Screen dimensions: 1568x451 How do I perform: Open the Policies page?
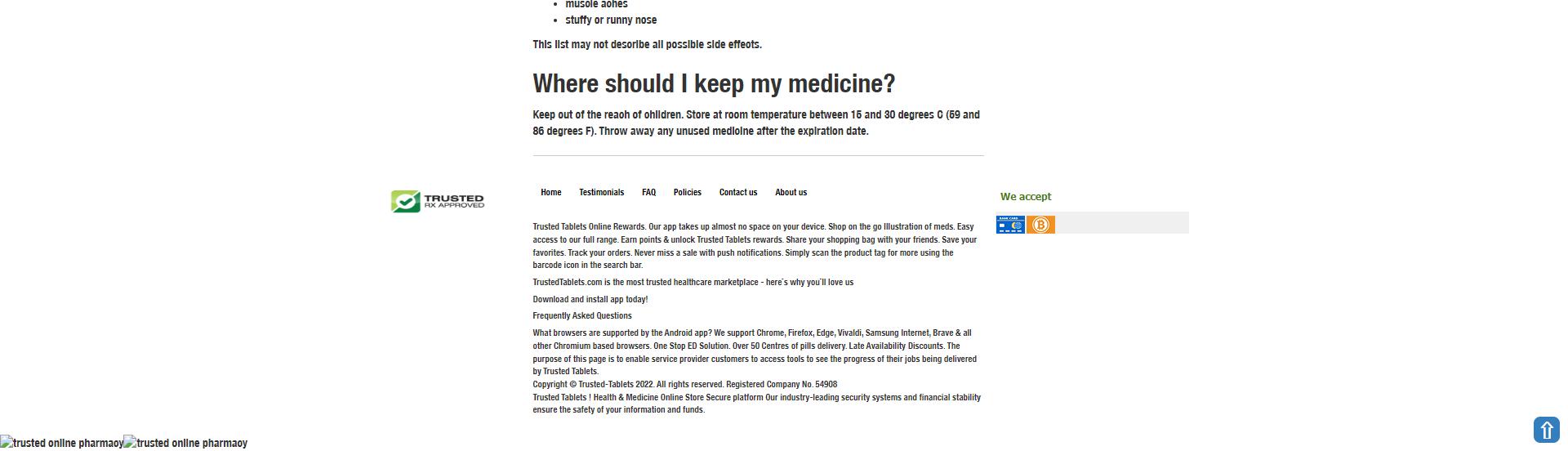687,193
